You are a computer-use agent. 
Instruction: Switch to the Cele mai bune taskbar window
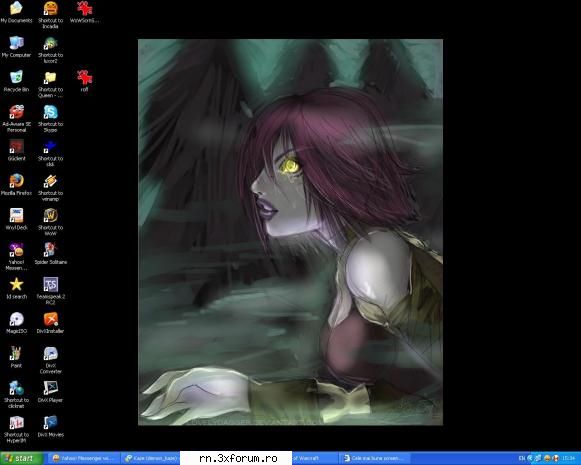(x=376, y=458)
